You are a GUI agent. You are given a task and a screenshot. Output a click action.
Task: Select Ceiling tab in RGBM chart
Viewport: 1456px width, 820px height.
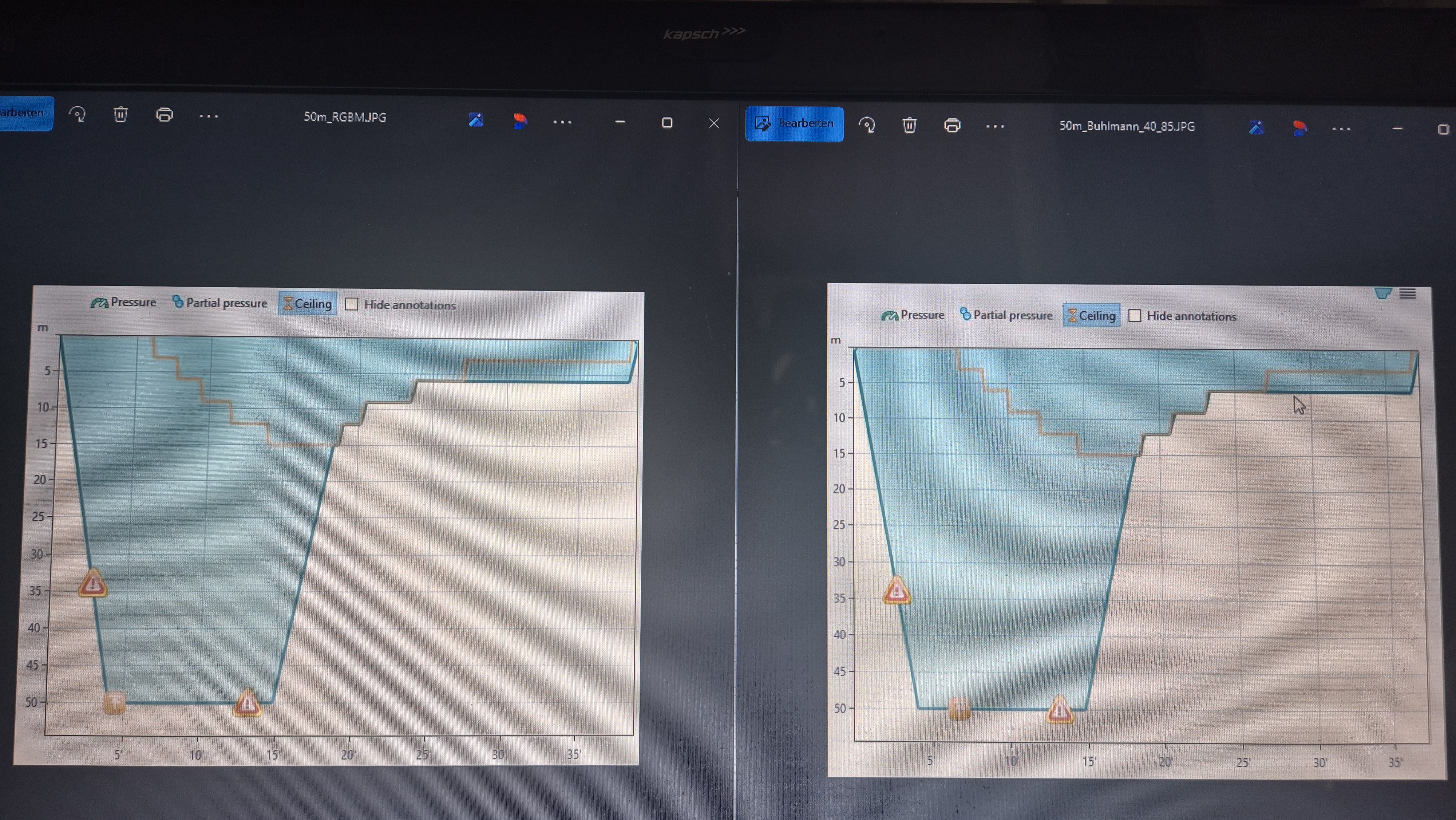point(308,304)
